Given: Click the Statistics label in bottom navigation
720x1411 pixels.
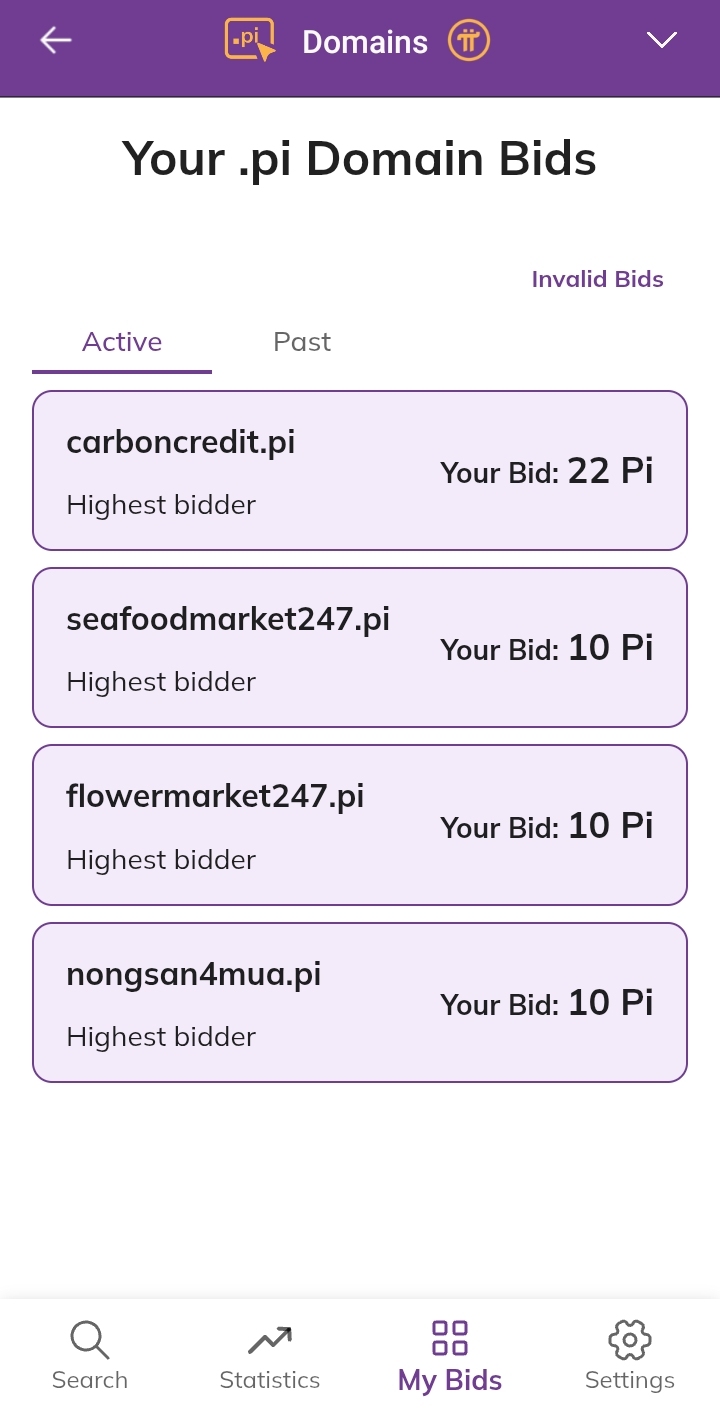Looking at the screenshot, I should tap(270, 1380).
